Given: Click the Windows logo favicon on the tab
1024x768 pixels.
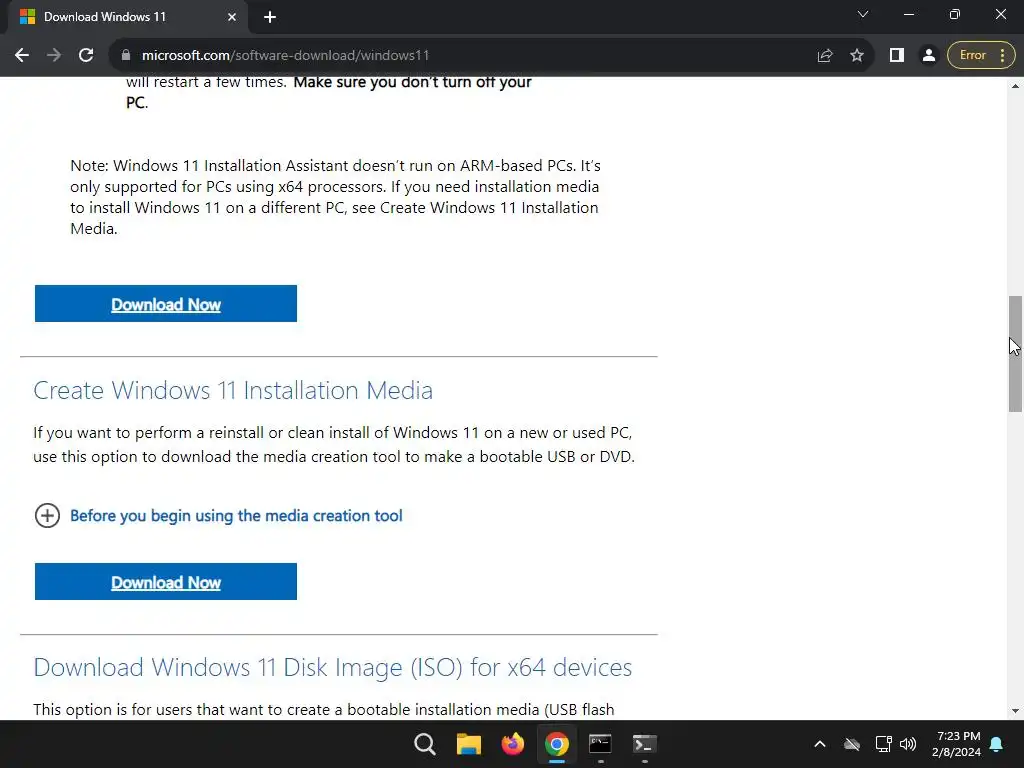Looking at the screenshot, I should pos(27,17).
